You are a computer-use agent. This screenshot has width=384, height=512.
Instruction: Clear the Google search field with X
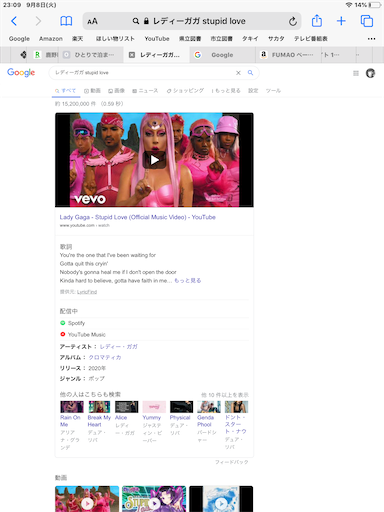tap(238, 73)
